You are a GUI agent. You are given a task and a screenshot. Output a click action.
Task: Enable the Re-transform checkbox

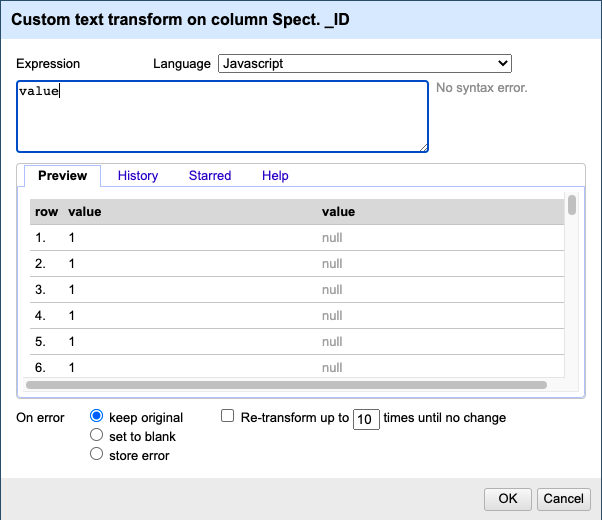pos(228,416)
